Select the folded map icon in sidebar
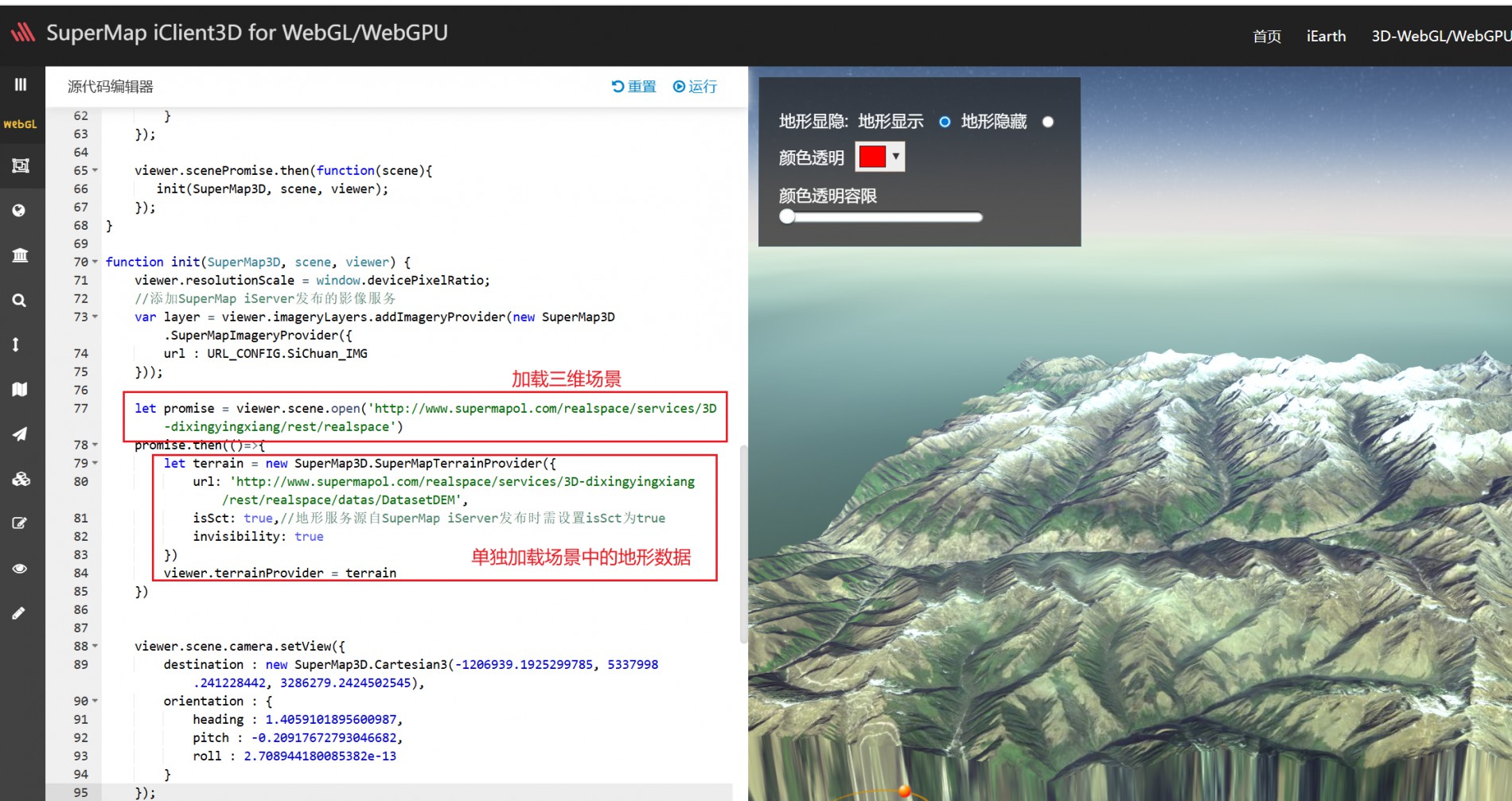 [x=19, y=389]
